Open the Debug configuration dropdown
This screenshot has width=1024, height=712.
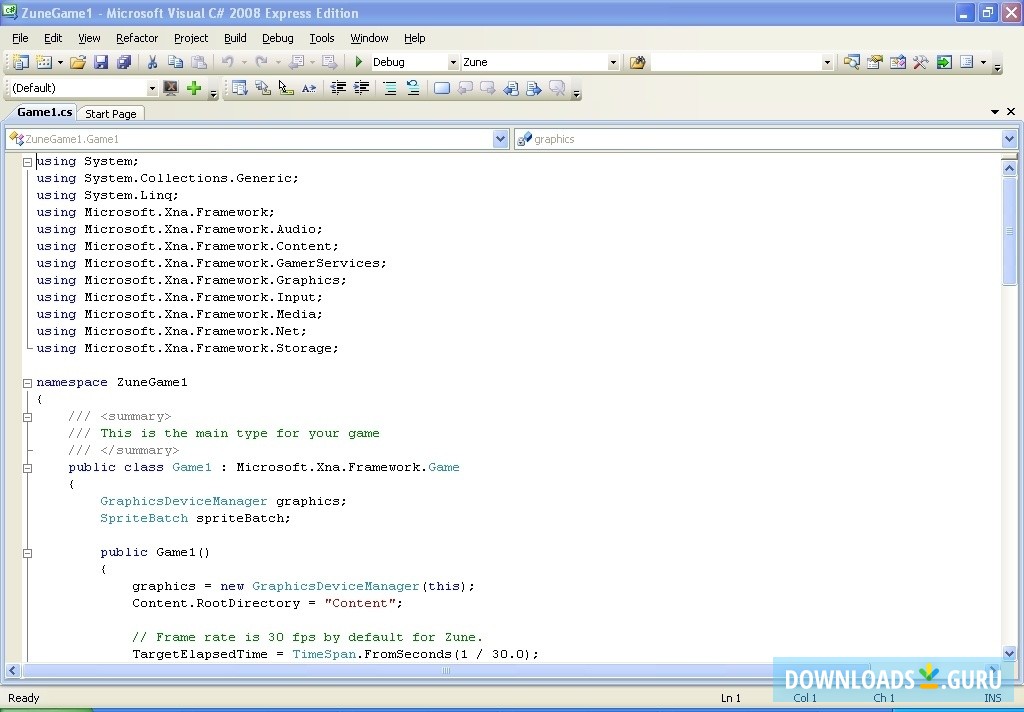[x=453, y=62]
